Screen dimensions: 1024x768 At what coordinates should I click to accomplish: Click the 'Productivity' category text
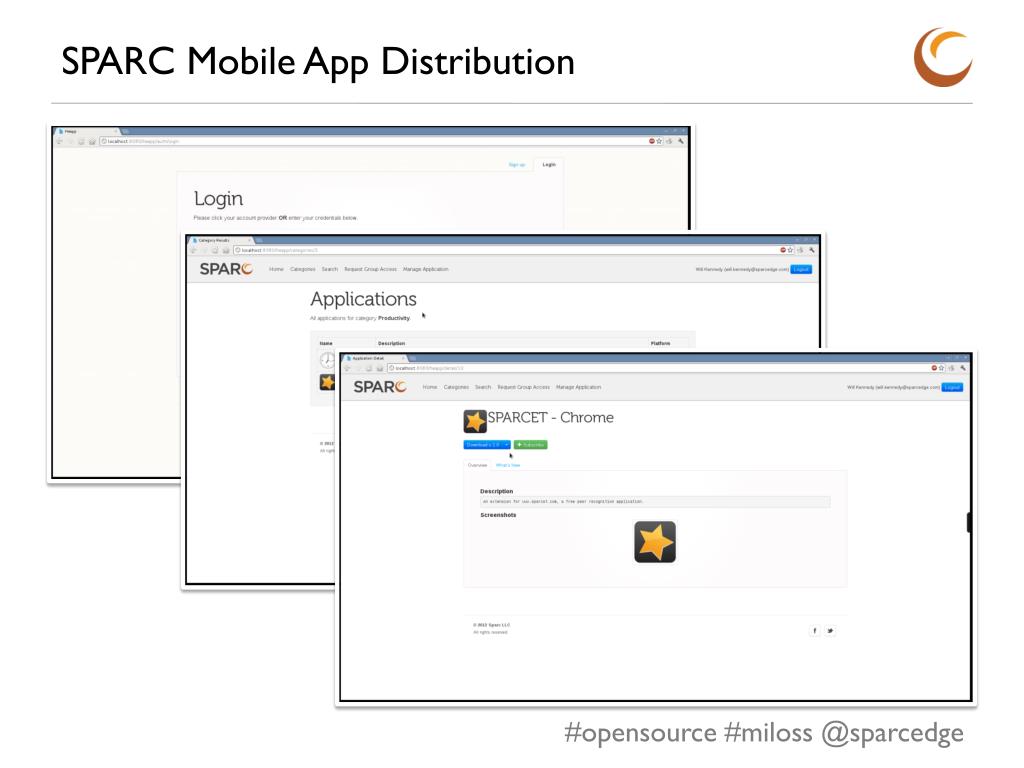(x=394, y=318)
